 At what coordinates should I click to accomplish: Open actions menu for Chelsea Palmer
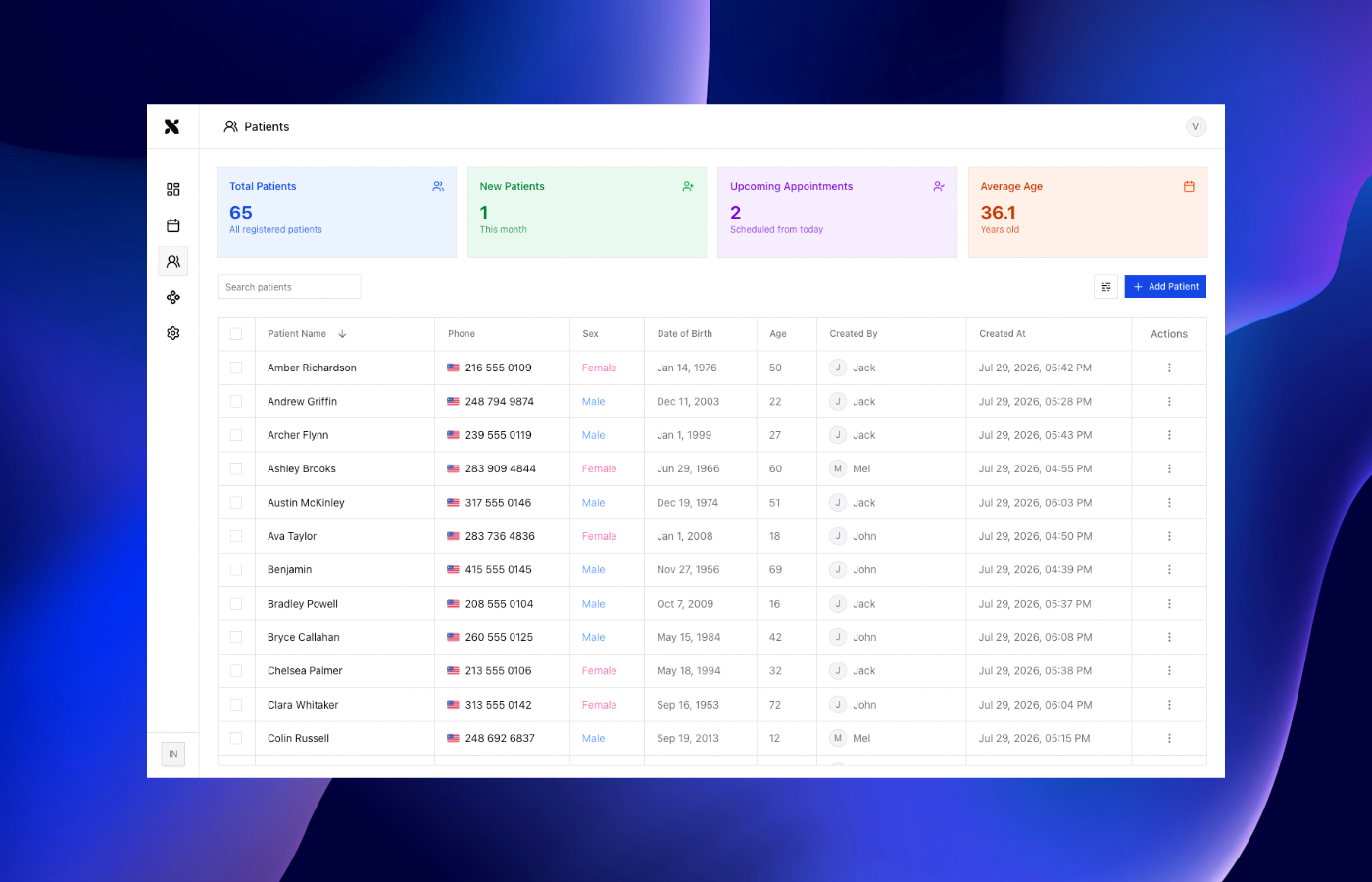1169,671
